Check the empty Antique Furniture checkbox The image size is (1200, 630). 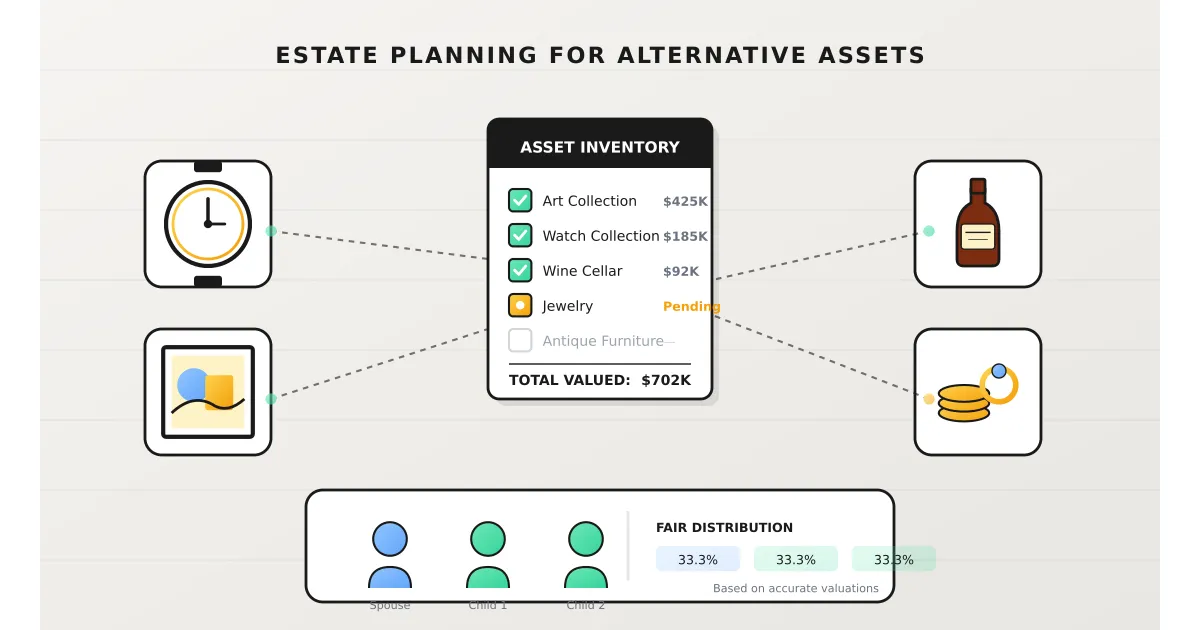[x=520, y=341]
